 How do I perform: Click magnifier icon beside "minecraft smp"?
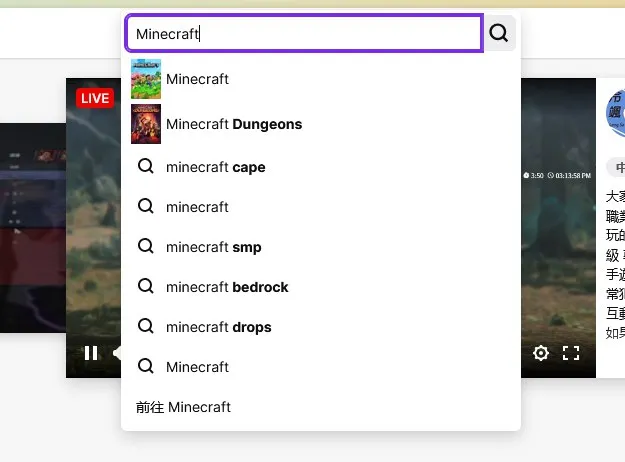(146, 246)
